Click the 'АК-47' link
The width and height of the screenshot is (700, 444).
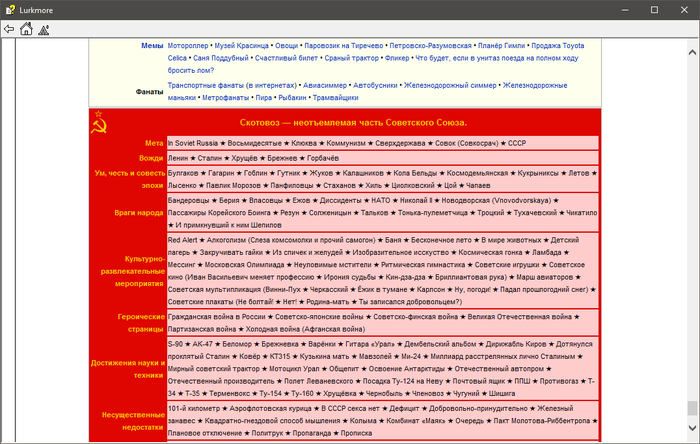coord(205,343)
